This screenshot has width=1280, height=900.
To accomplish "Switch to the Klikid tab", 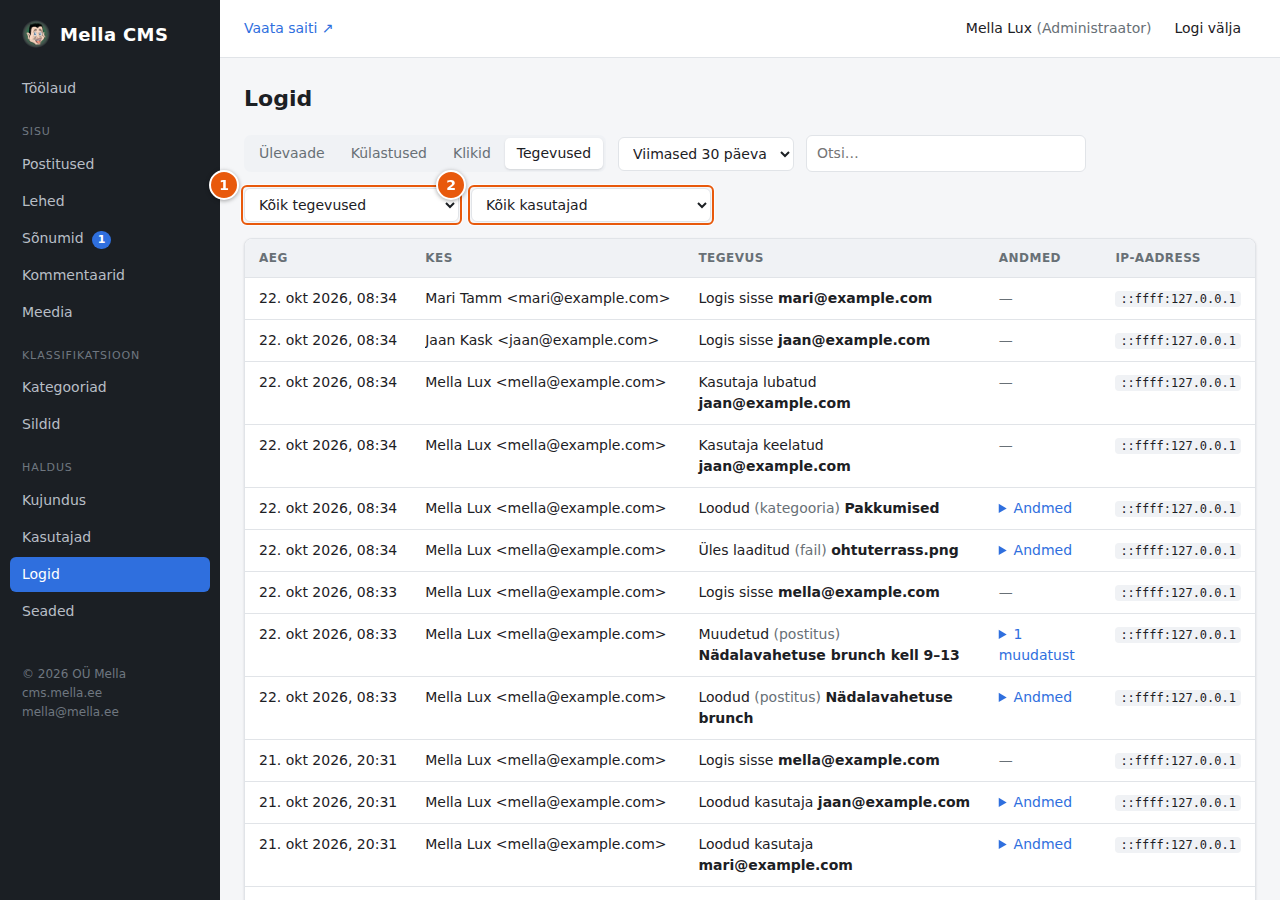I will pos(472,153).
